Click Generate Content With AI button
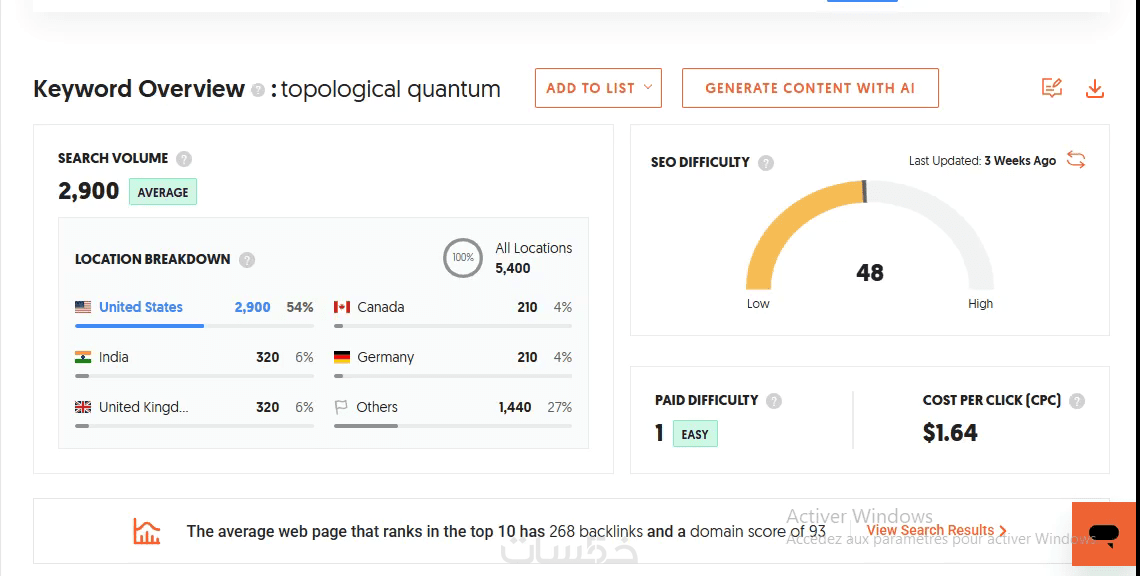This screenshot has width=1140, height=576. (810, 88)
